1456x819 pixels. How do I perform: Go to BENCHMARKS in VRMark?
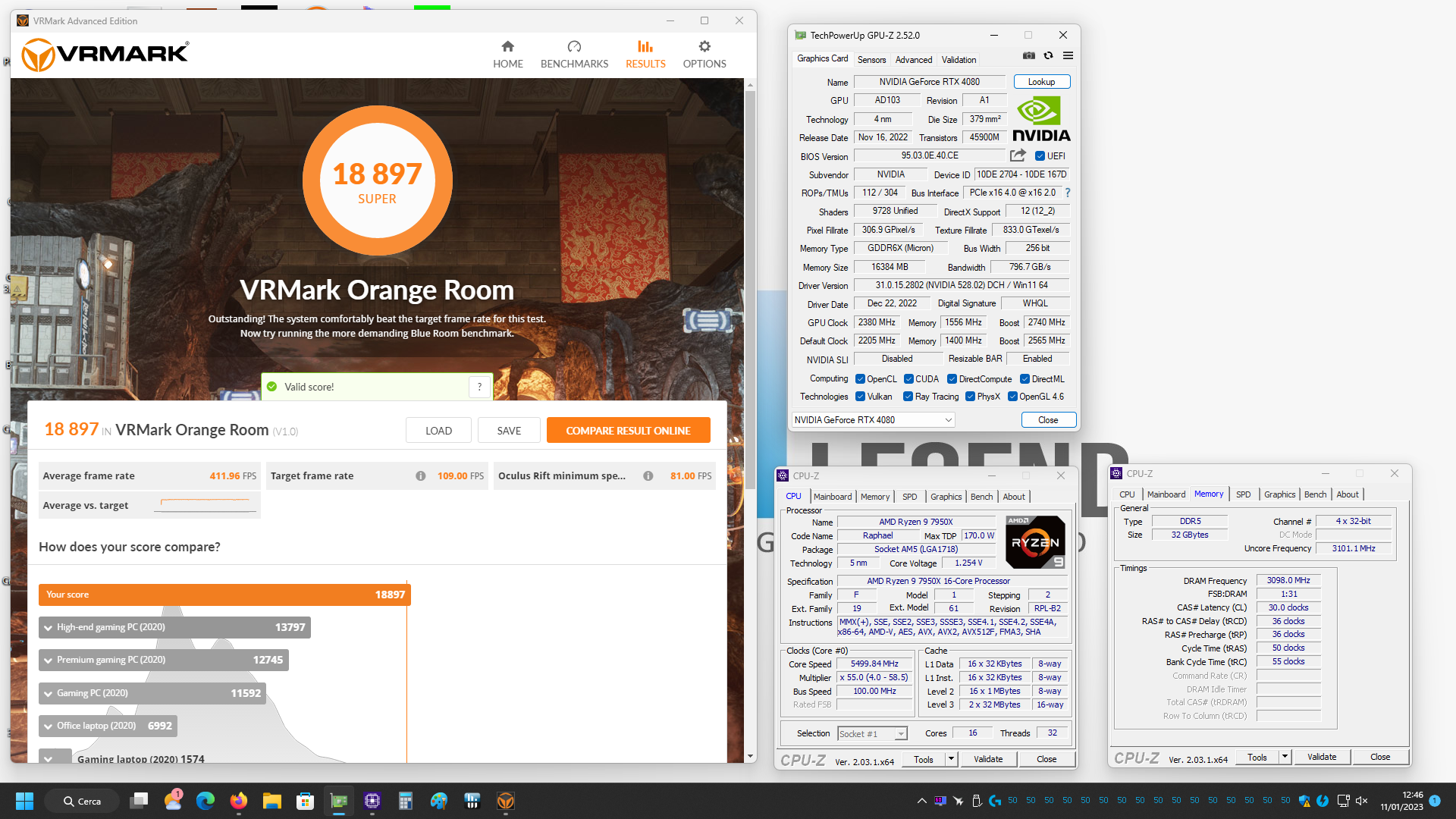coord(574,55)
